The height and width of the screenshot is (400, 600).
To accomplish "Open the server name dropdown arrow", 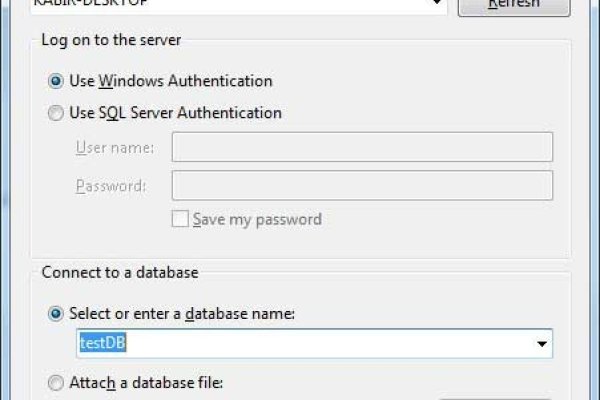I will [436, 4].
